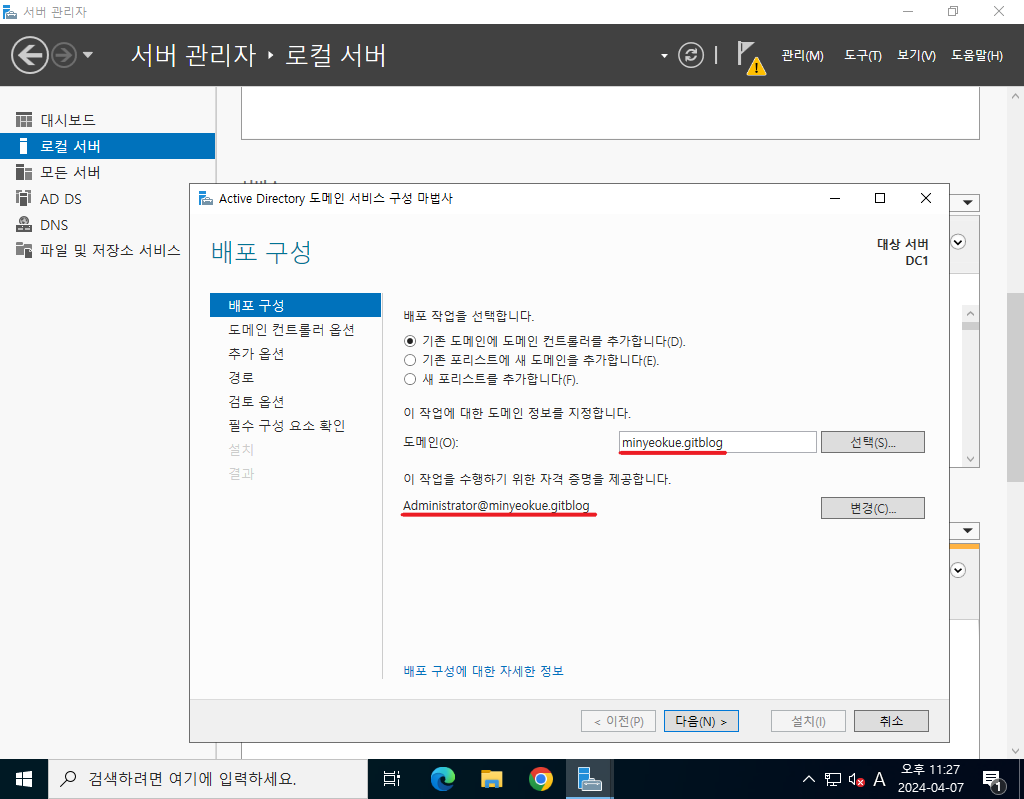Click the file and storage services icon
This screenshot has width=1024, height=799.
[x=24, y=250]
